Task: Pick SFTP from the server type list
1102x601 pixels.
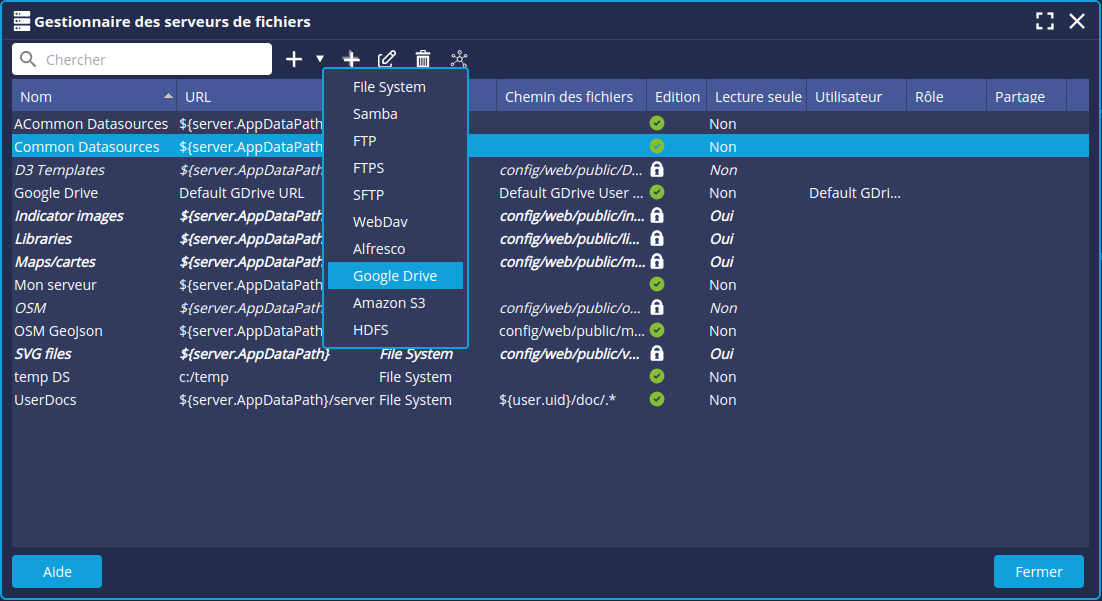Action: [x=368, y=195]
